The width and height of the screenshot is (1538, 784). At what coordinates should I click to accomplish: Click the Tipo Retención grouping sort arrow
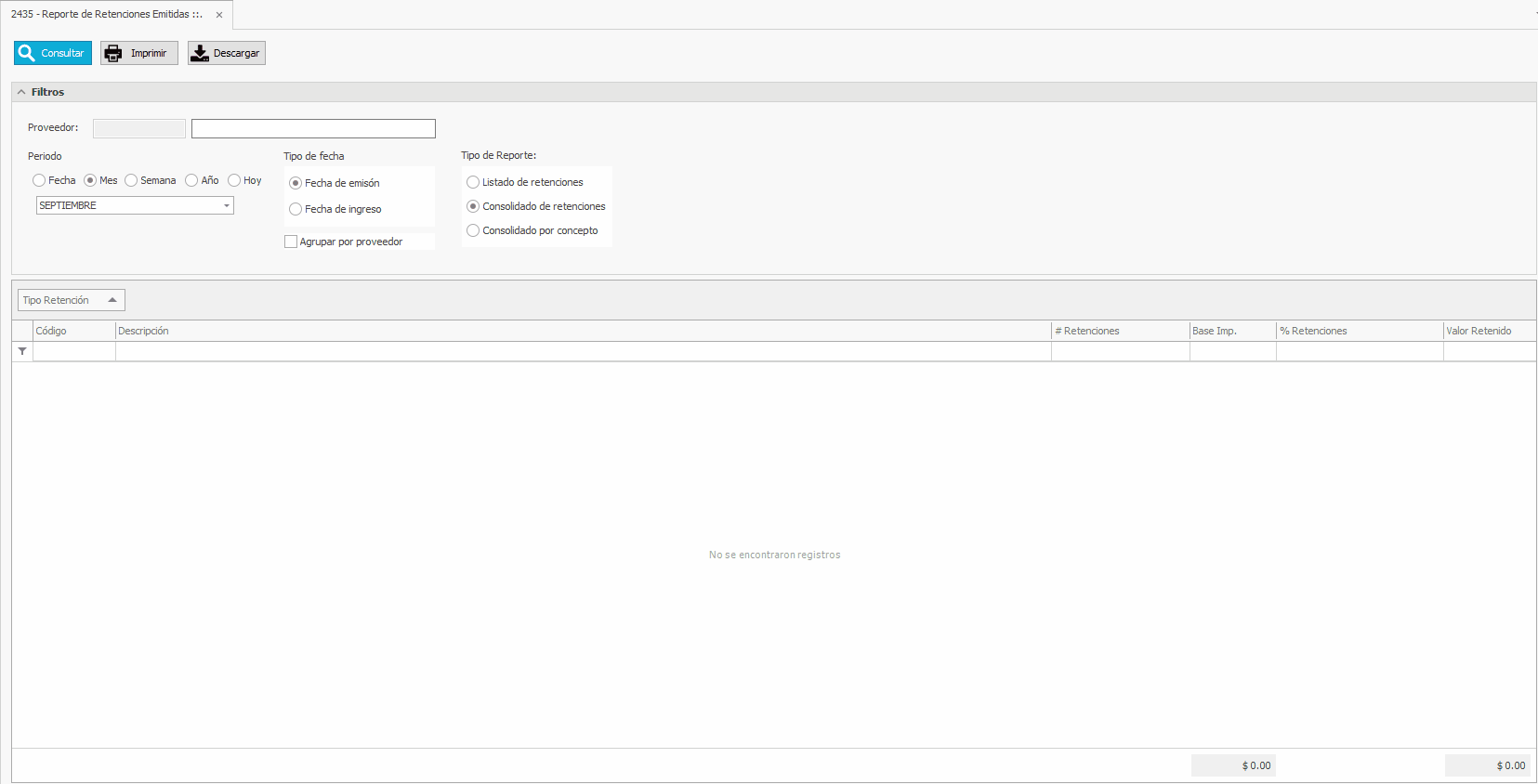tap(112, 300)
